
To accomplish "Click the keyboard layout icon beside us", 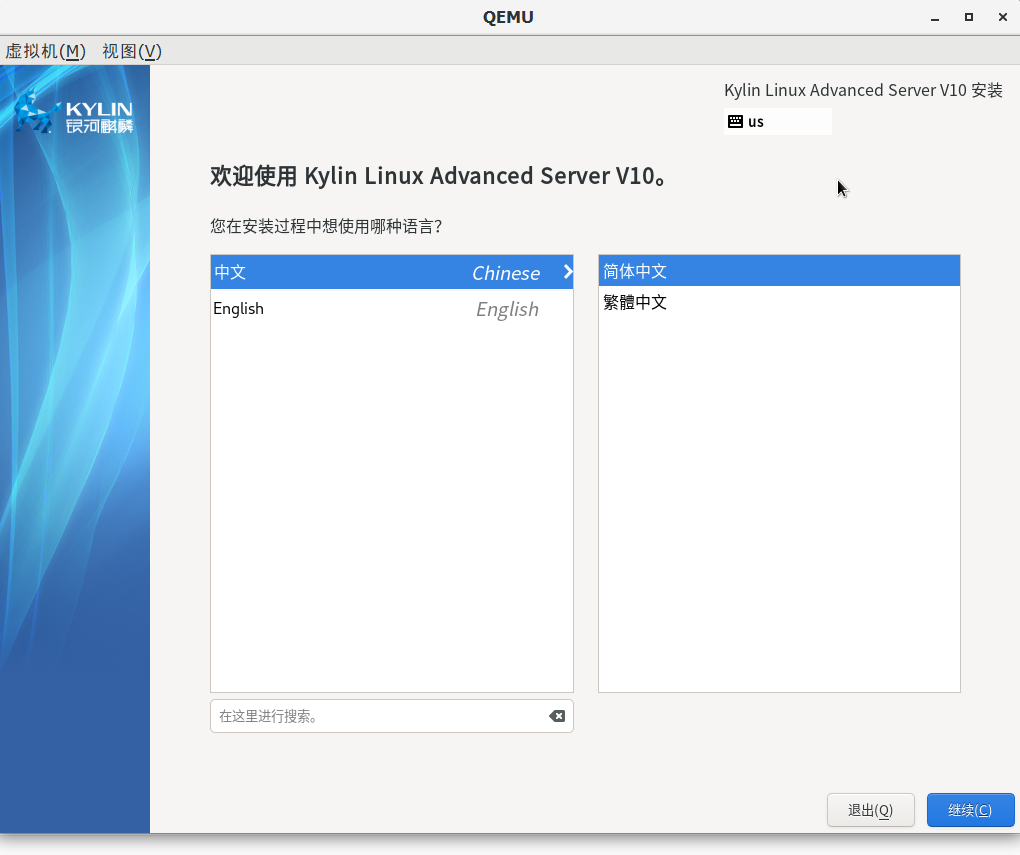I will tap(735, 122).
